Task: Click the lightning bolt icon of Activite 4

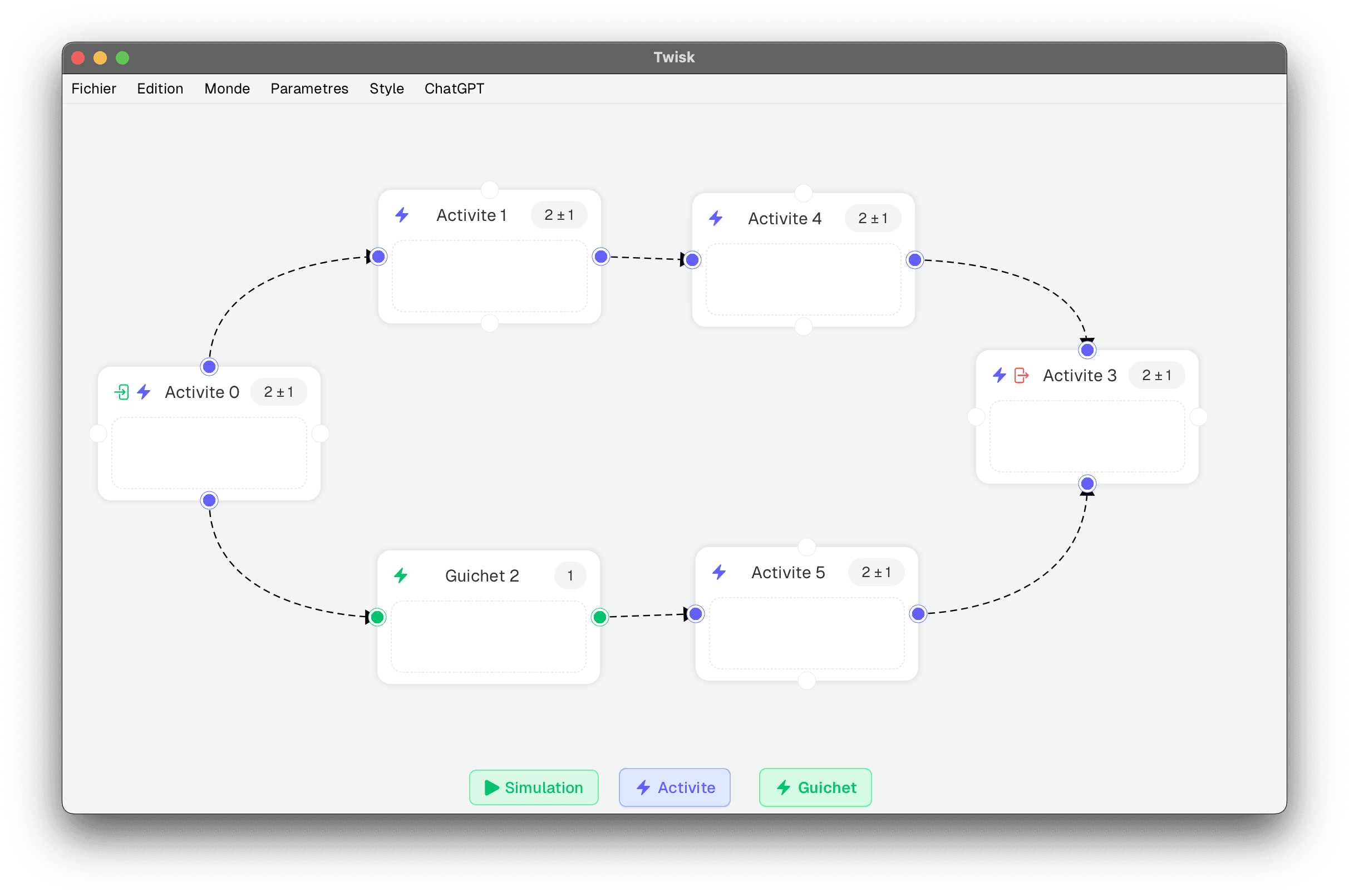Action: click(716, 218)
